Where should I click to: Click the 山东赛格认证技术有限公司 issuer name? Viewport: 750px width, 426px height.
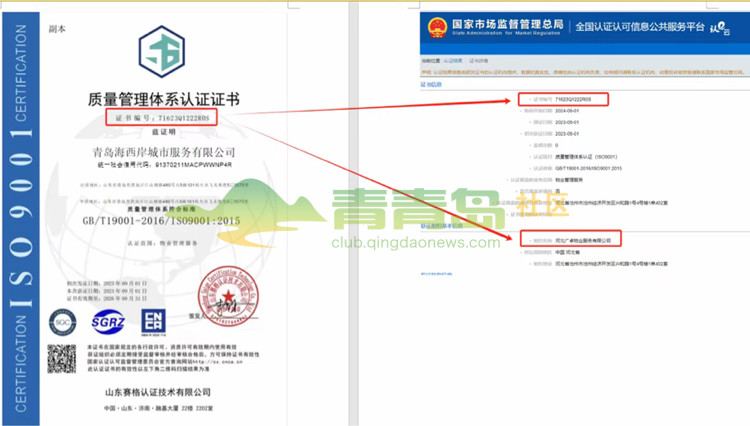[158, 393]
